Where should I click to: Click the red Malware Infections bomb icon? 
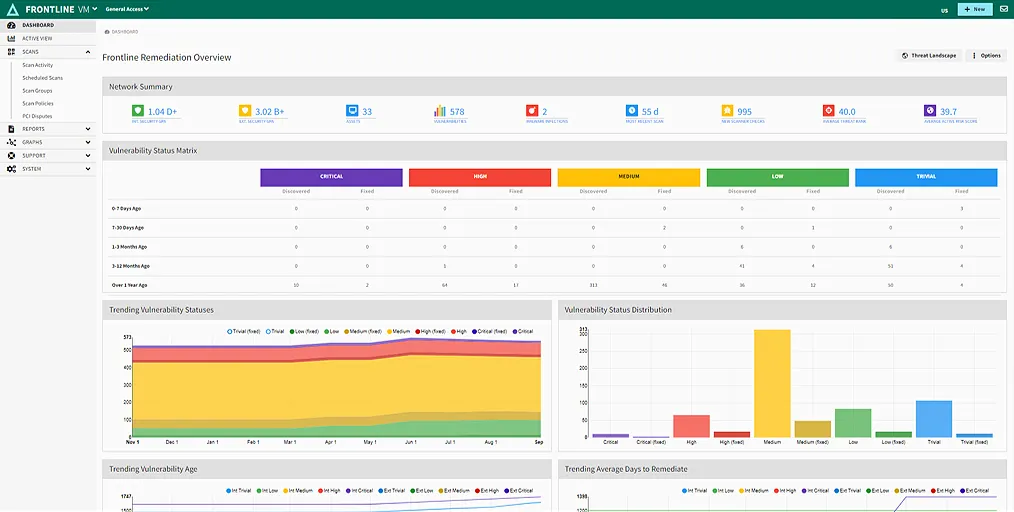click(532, 111)
